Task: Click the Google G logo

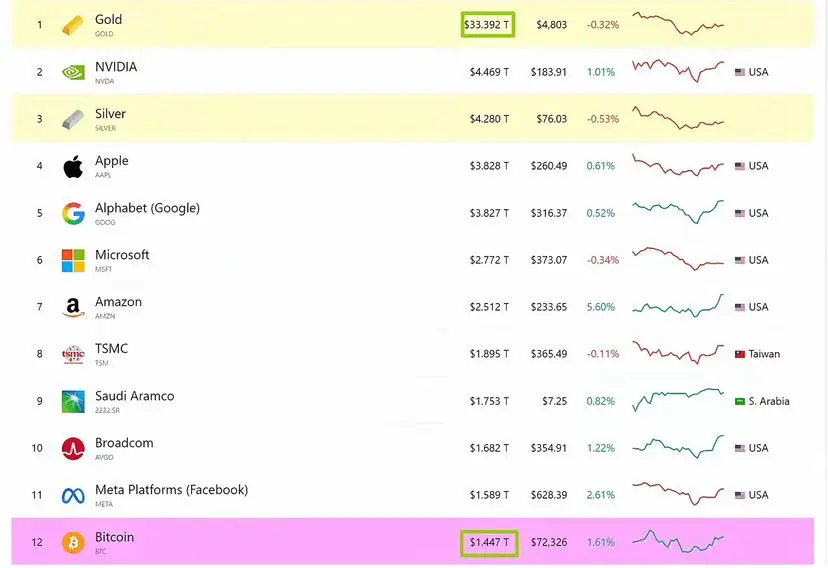Action: tap(73, 213)
